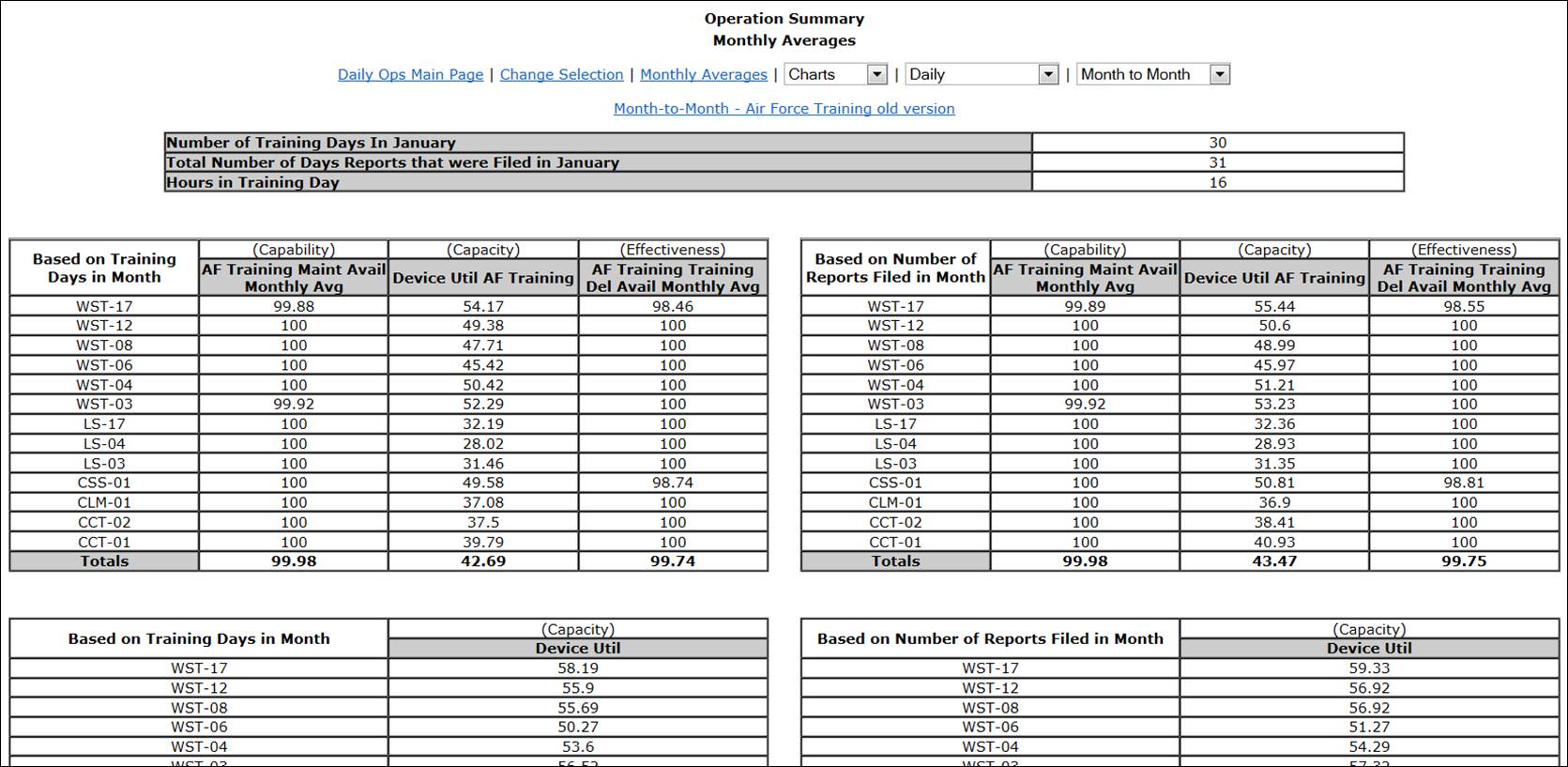Screen dimensions: 1568x767
Task: Click the Hours in Training Day value 16
Action: pyautogui.click(x=1217, y=182)
